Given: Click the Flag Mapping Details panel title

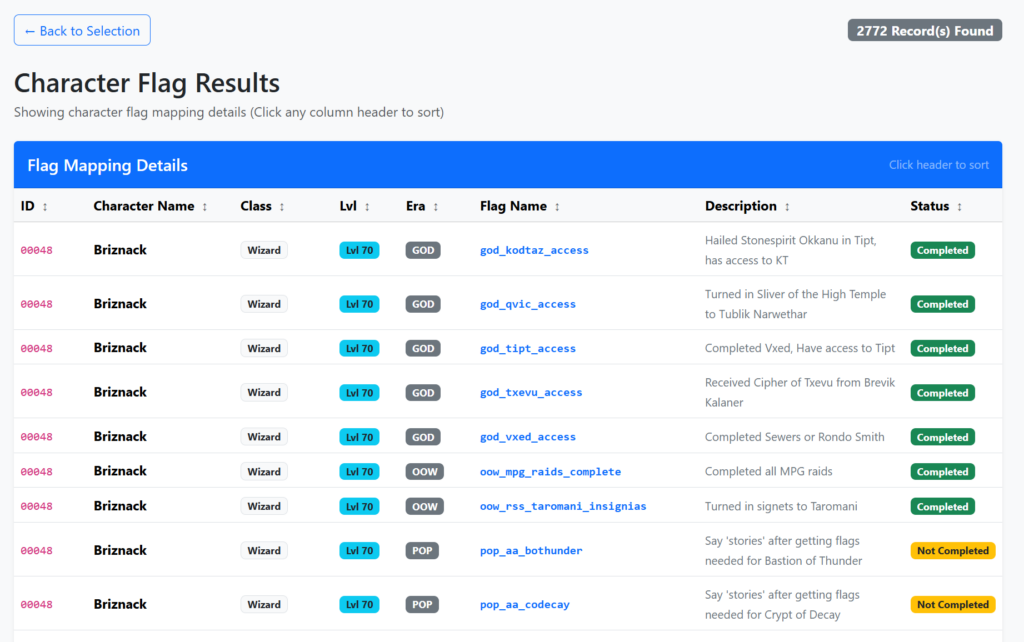Looking at the screenshot, I should click(107, 165).
